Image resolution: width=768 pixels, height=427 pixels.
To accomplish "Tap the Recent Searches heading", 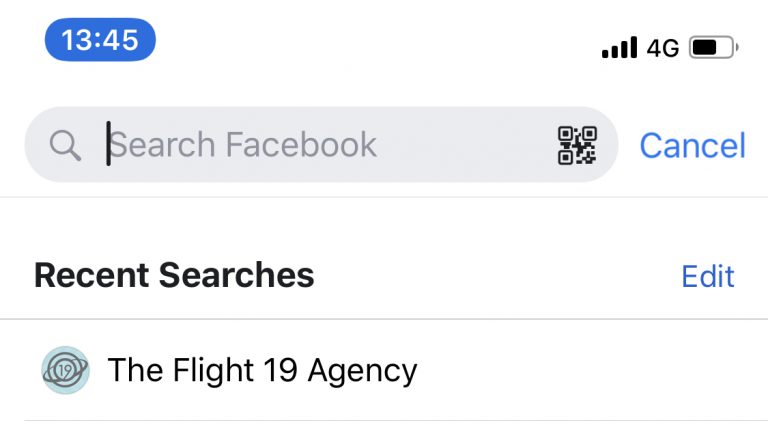I will [x=174, y=275].
